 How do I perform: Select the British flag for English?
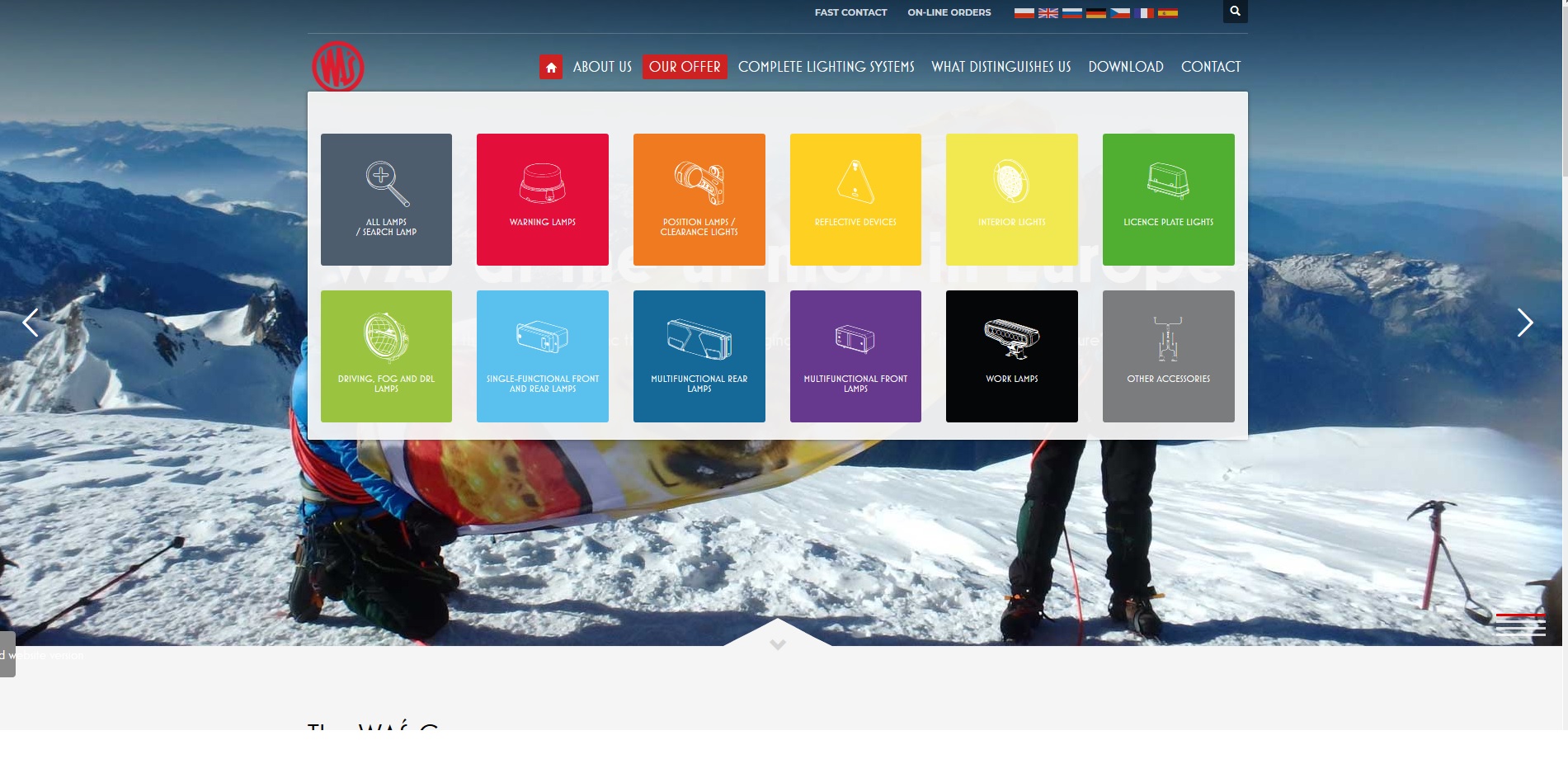(x=1048, y=13)
